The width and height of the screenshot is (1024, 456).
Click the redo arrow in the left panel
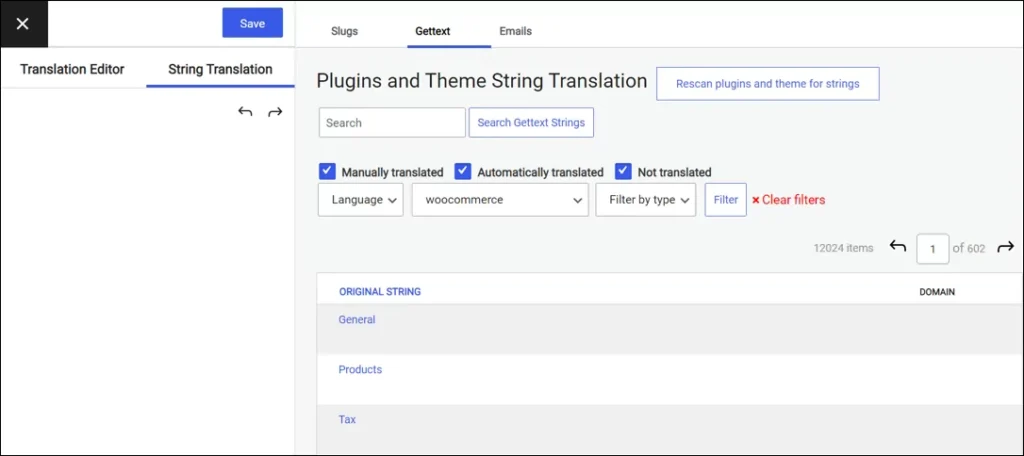pyautogui.click(x=276, y=112)
